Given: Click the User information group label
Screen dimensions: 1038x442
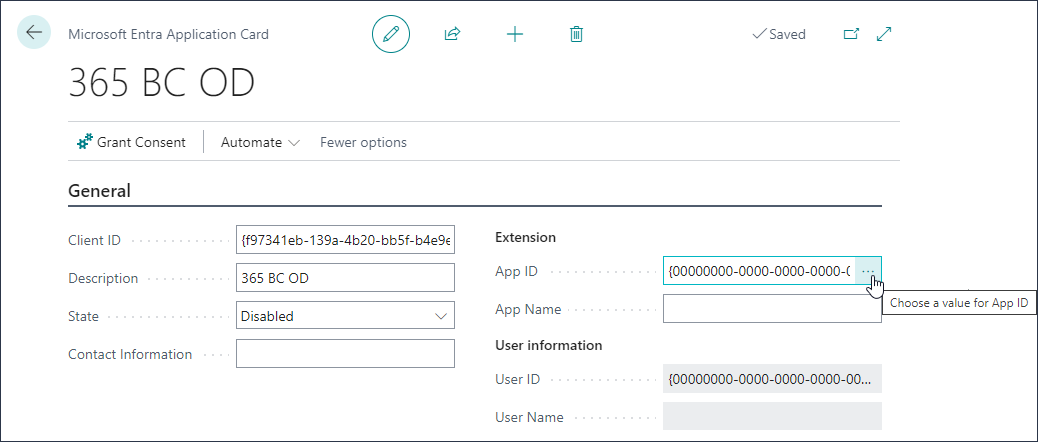Looking at the screenshot, I should [x=549, y=345].
